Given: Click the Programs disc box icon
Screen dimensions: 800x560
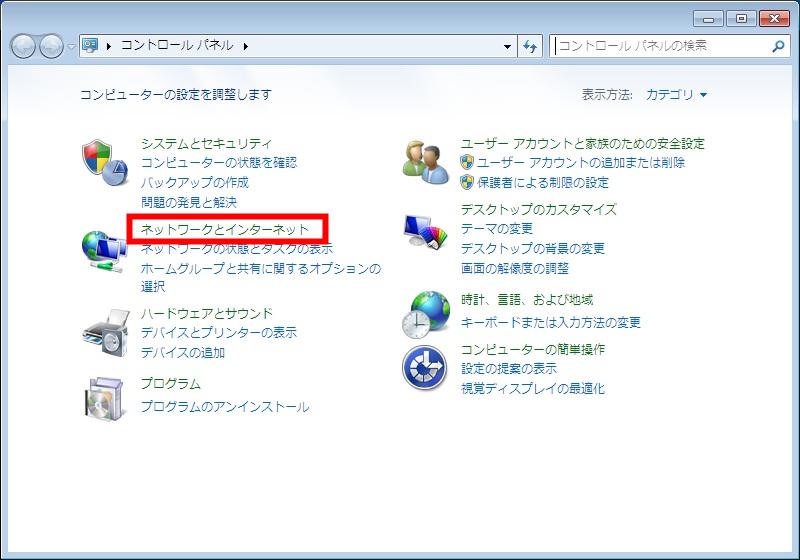Looking at the screenshot, I should (x=105, y=399).
